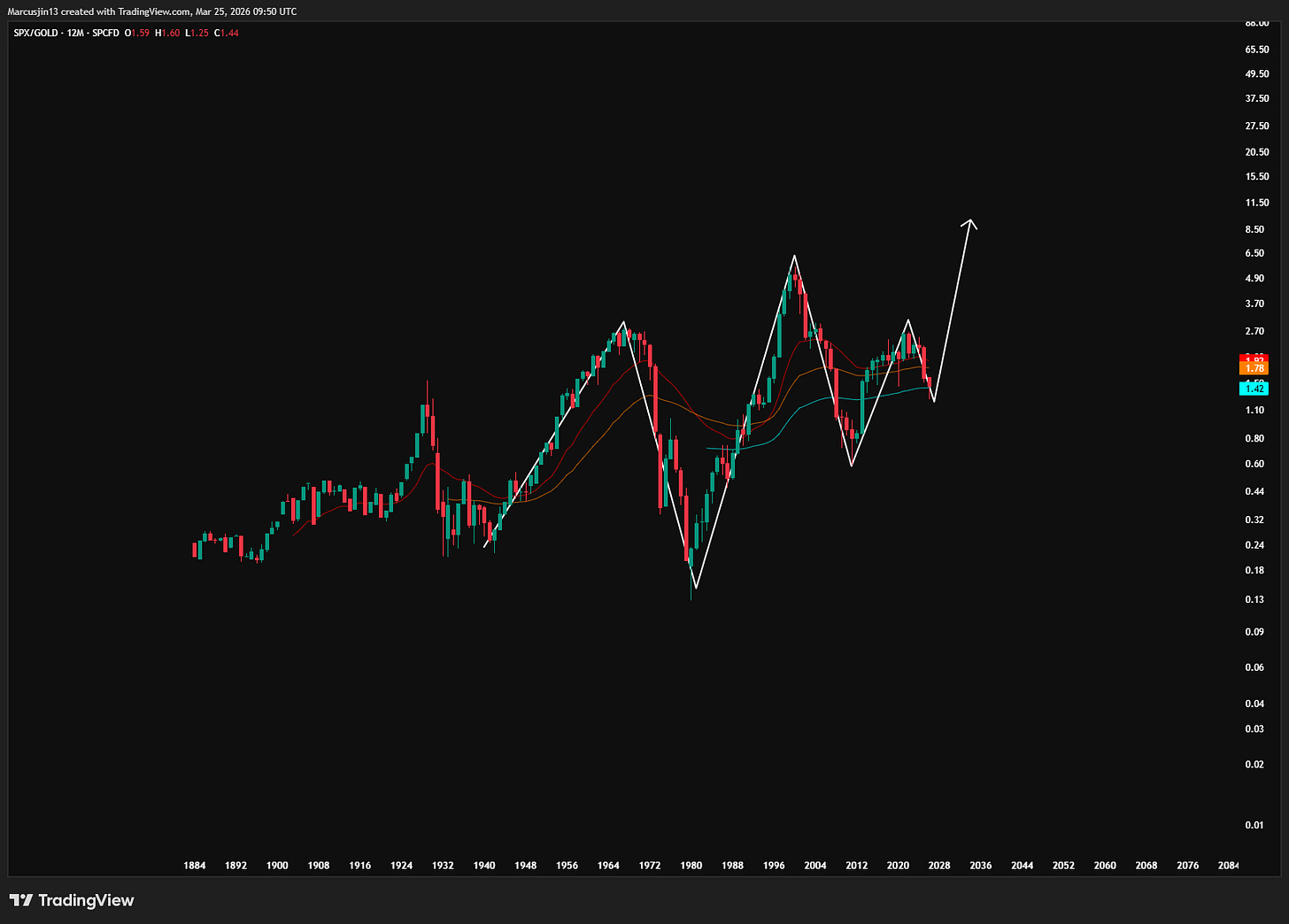Click the 8.50 price scale label
Image resolution: width=1289 pixels, height=924 pixels.
tap(1254, 230)
